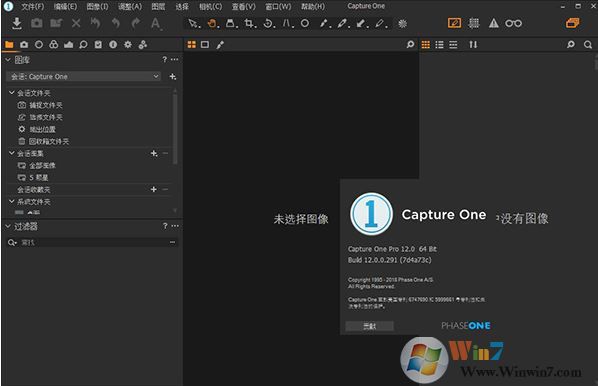Open the Capture tool tab camera icon

pyautogui.click(x=24, y=45)
